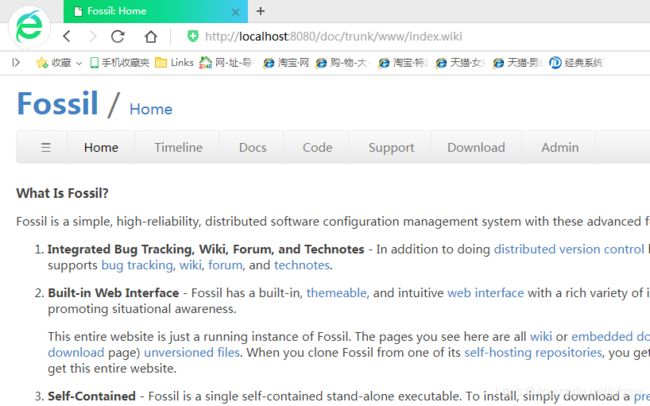Toggle the bookmarks sidebar arrow icon

click(x=16, y=63)
